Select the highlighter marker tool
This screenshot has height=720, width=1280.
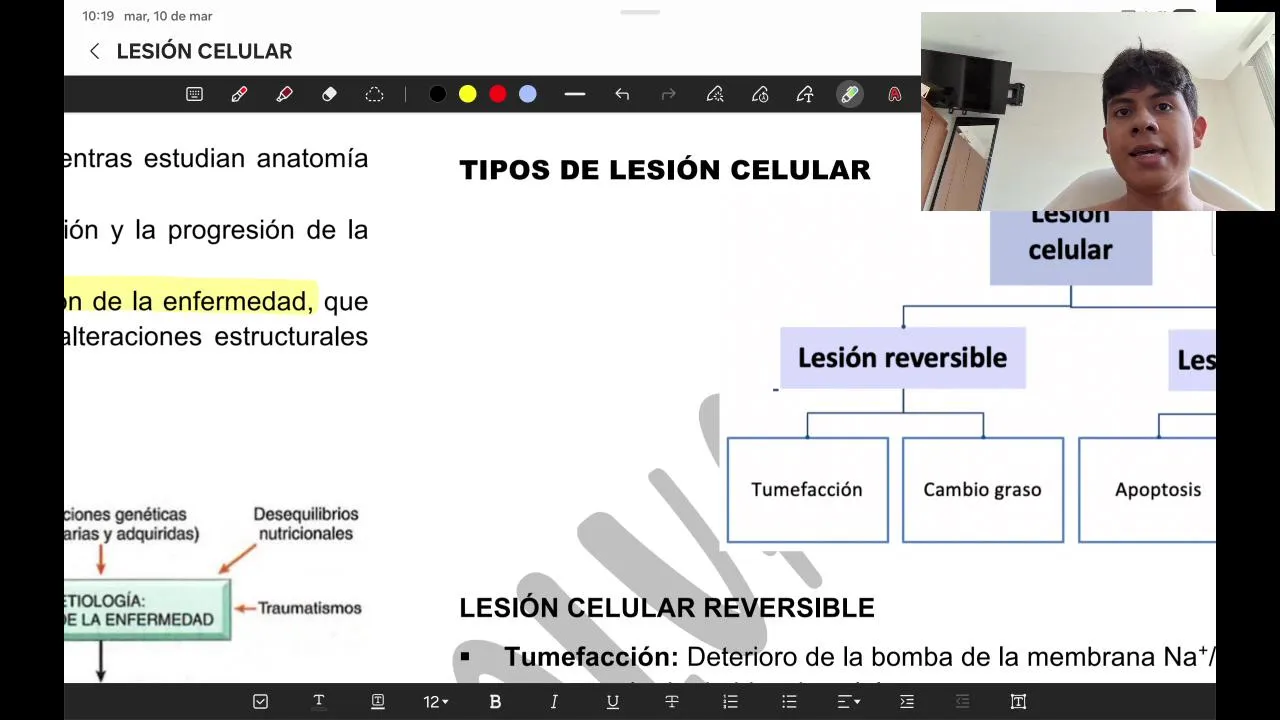[x=284, y=94]
